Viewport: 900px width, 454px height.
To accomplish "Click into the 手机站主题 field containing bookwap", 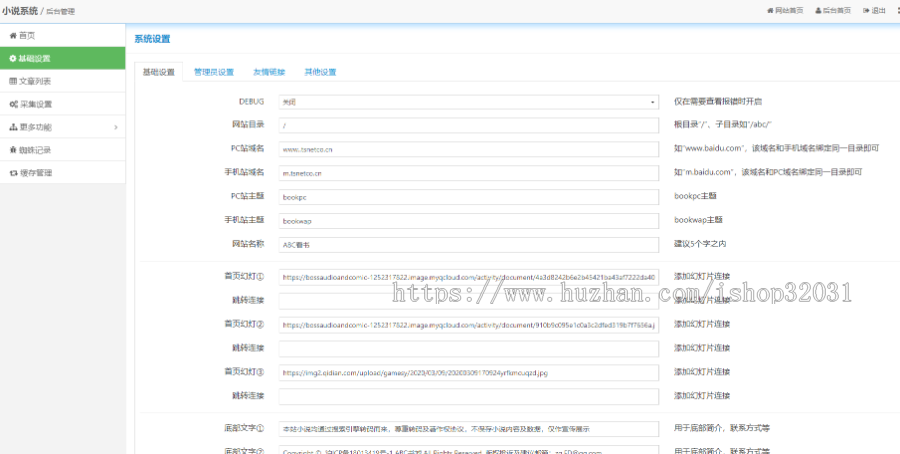I will (468, 221).
